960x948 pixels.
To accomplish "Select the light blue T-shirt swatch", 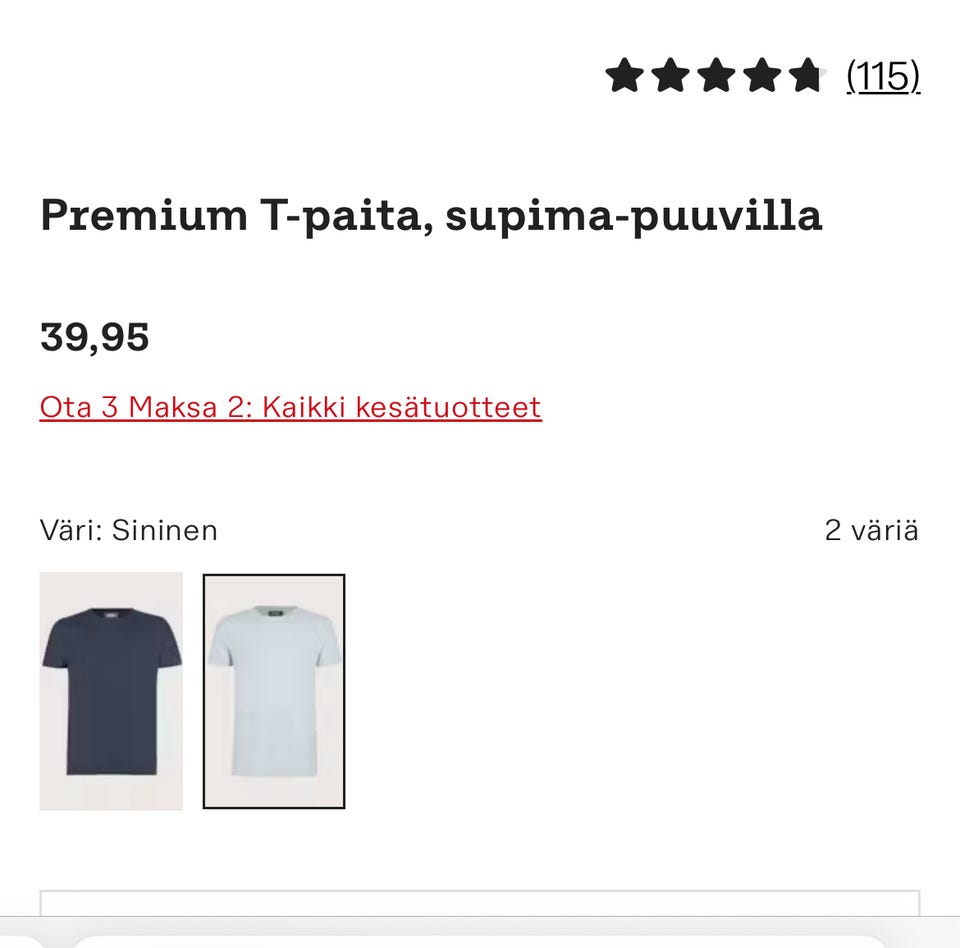I will click(274, 691).
